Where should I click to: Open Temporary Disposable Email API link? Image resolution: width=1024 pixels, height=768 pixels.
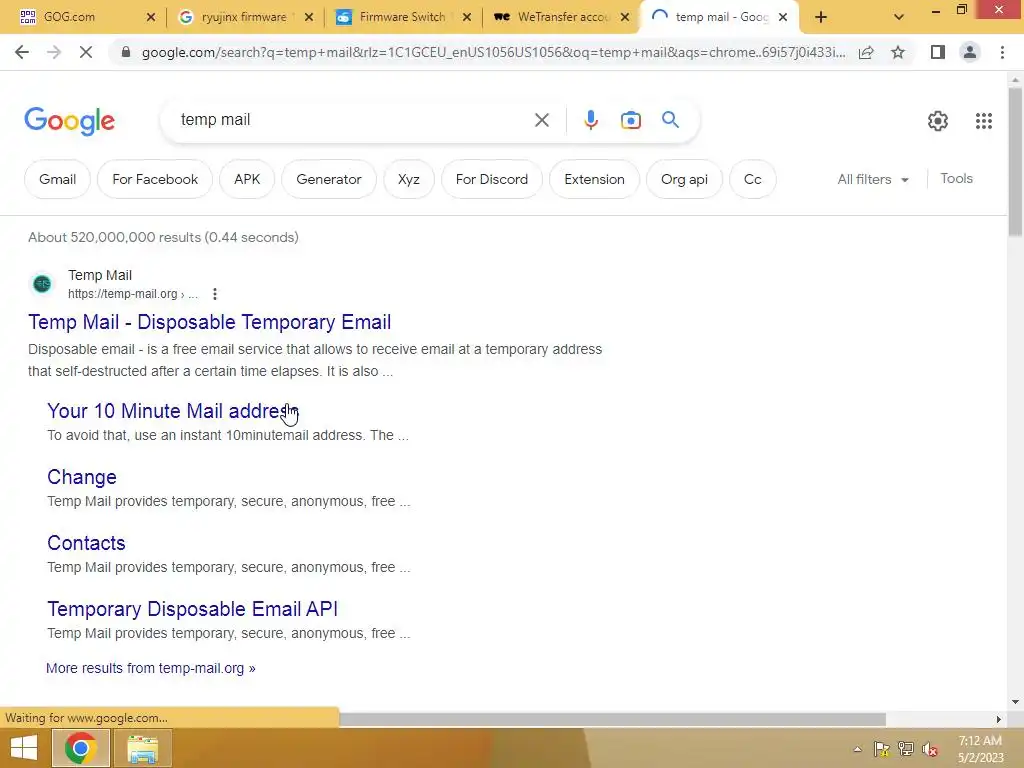(193, 609)
